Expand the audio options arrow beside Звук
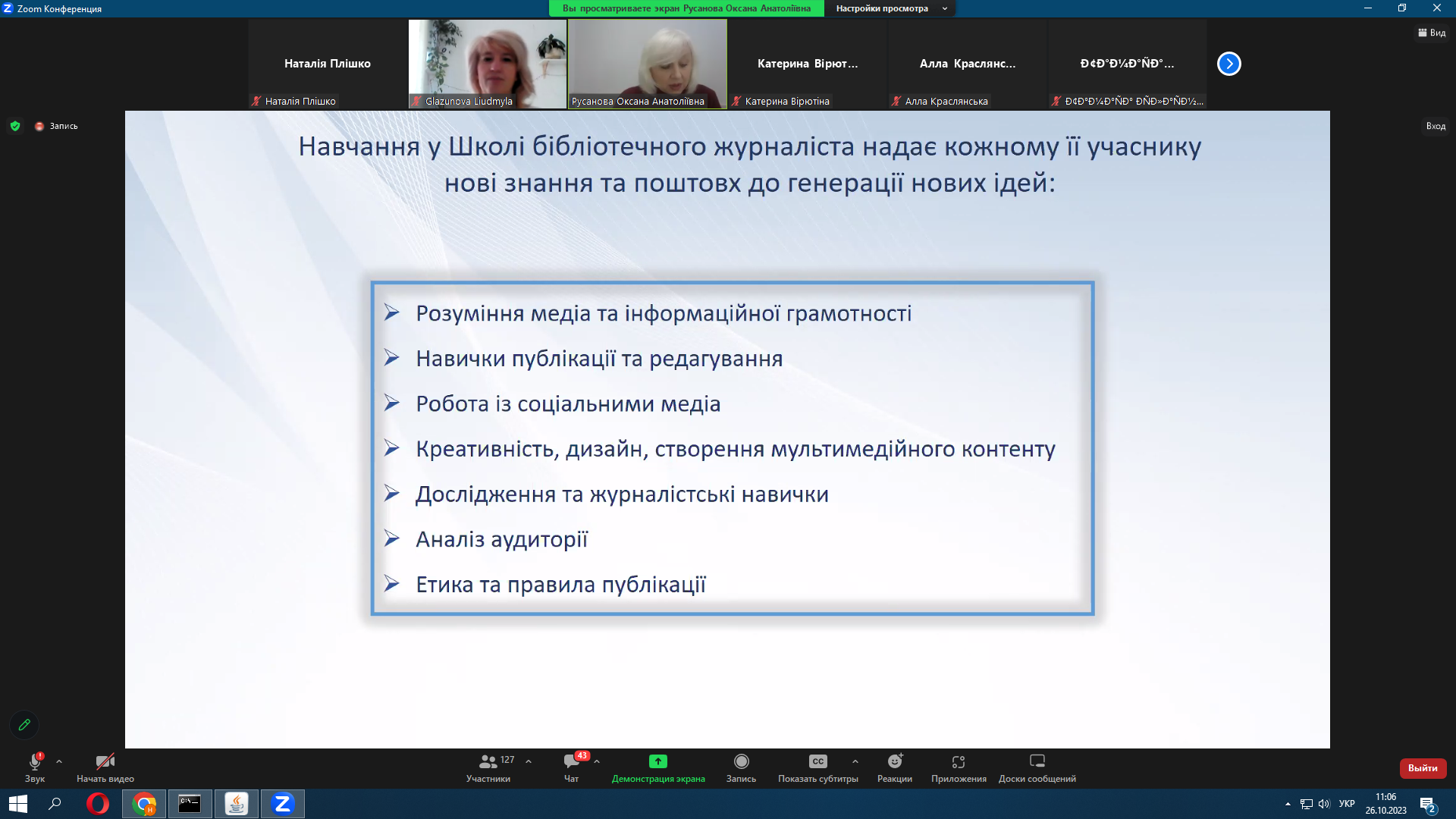1456x819 pixels. click(59, 761)
